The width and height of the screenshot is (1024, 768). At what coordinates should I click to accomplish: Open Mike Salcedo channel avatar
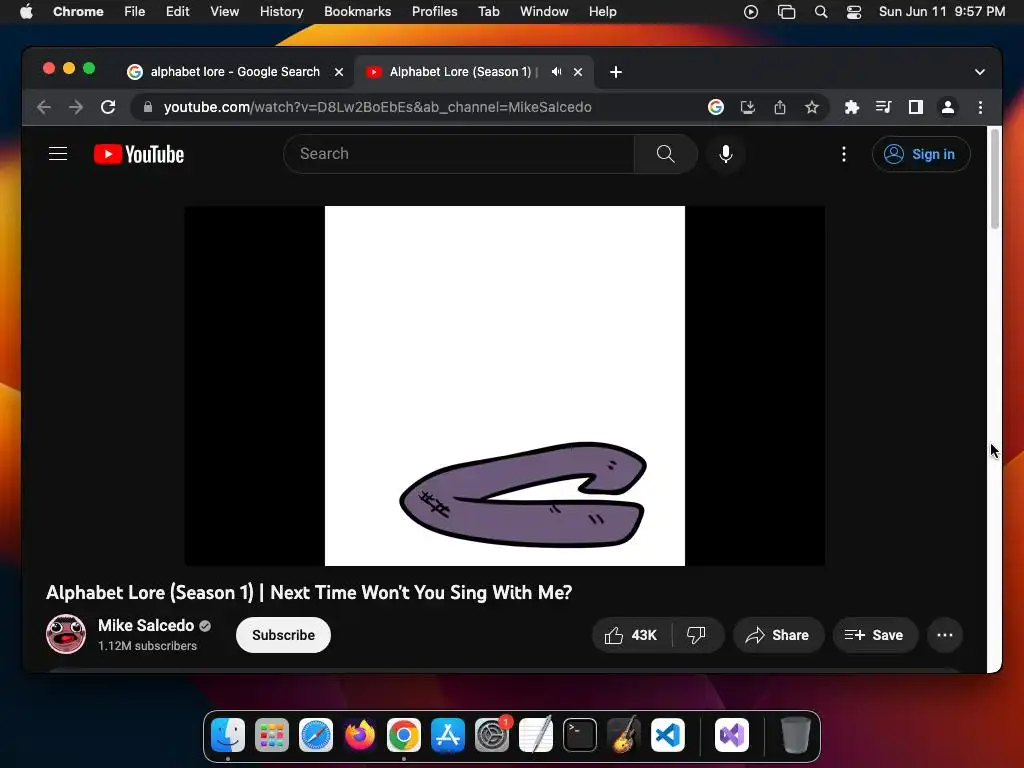(x=66, y=634)
